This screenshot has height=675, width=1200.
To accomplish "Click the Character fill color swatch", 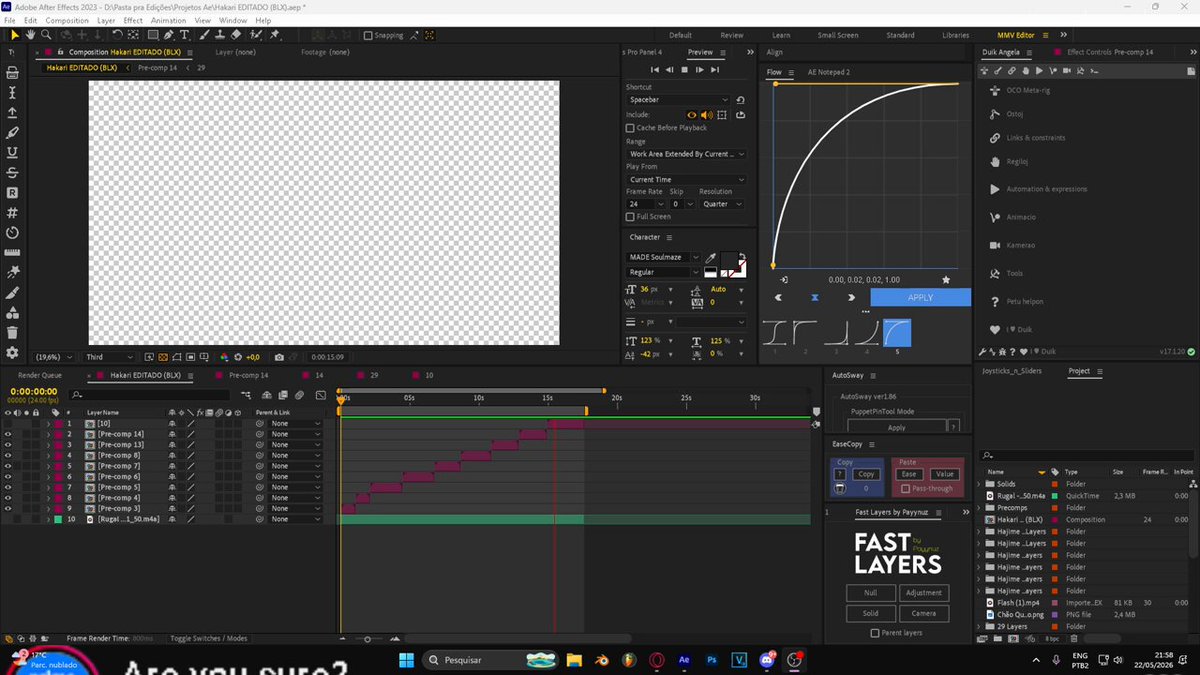I will click(731, 259).
